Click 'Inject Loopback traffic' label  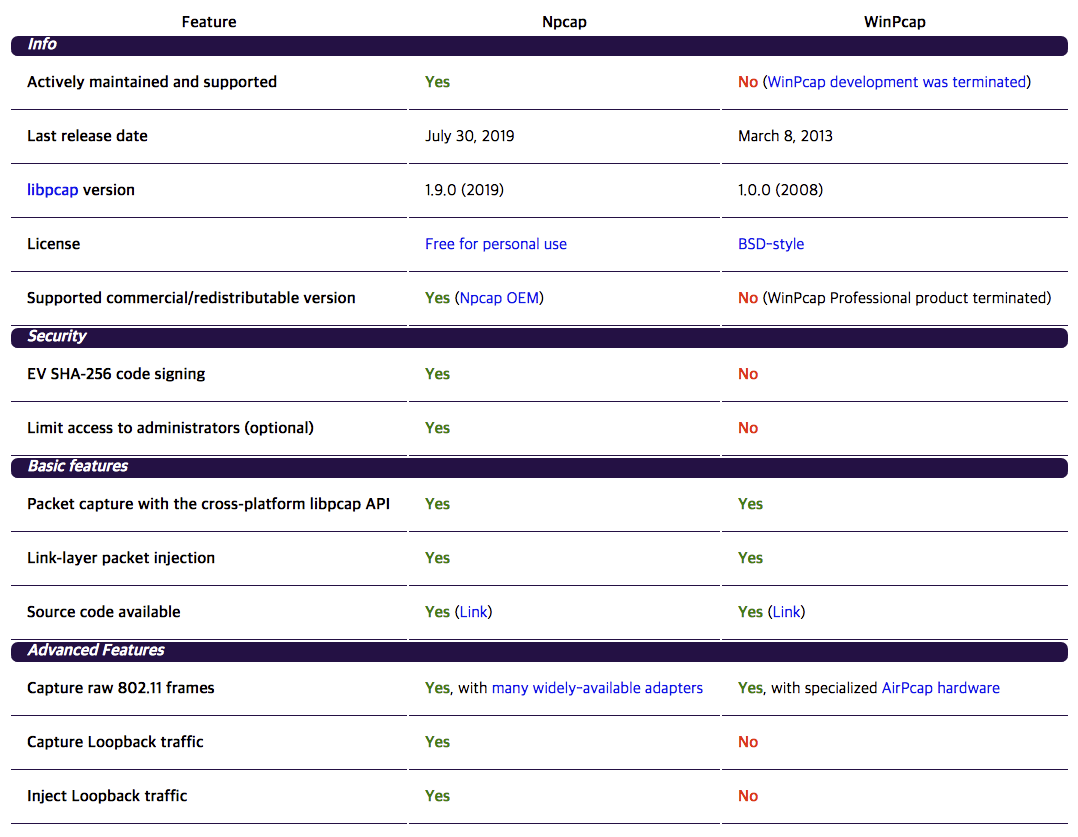point(107,796)
